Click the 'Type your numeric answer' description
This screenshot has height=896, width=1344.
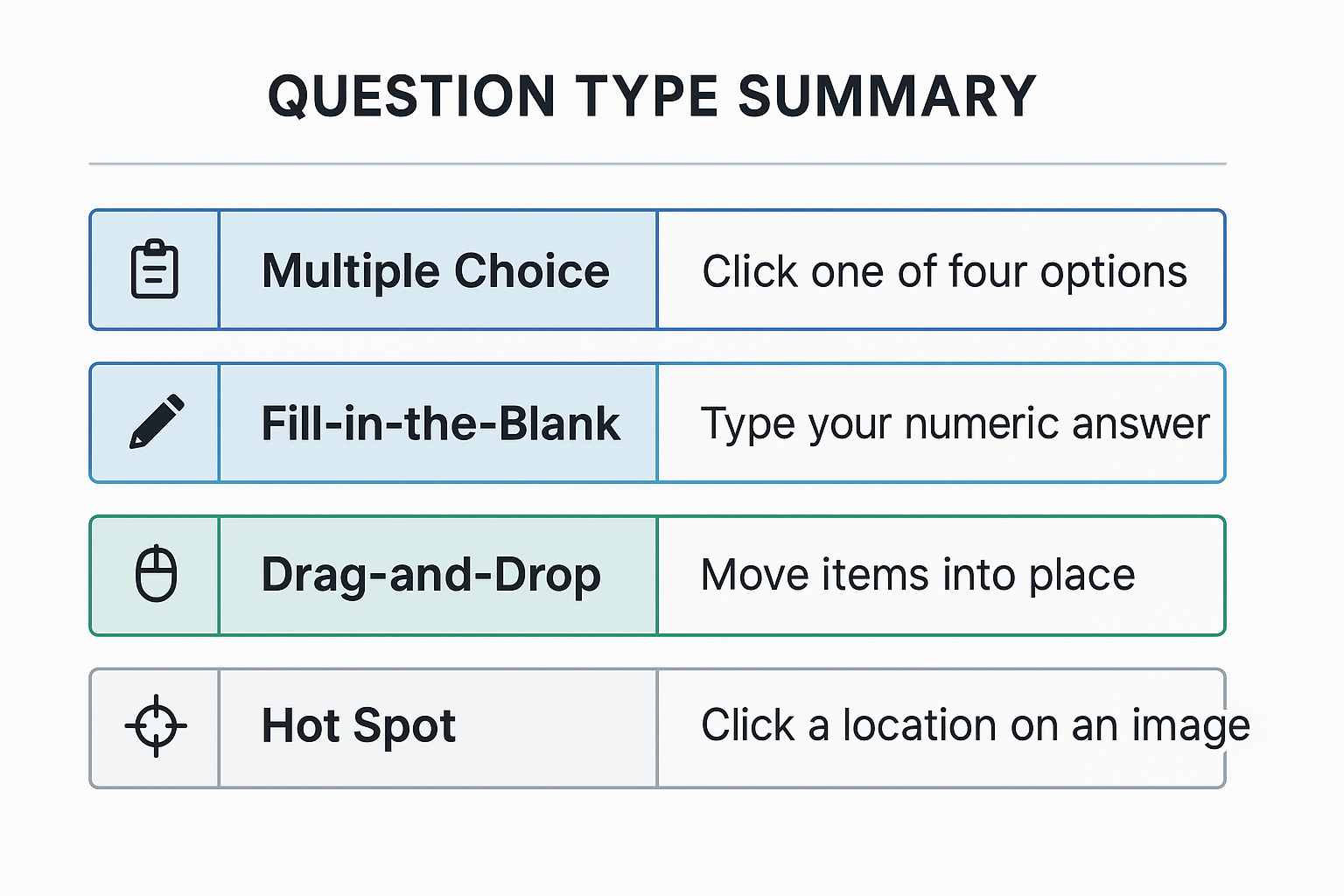955,424
